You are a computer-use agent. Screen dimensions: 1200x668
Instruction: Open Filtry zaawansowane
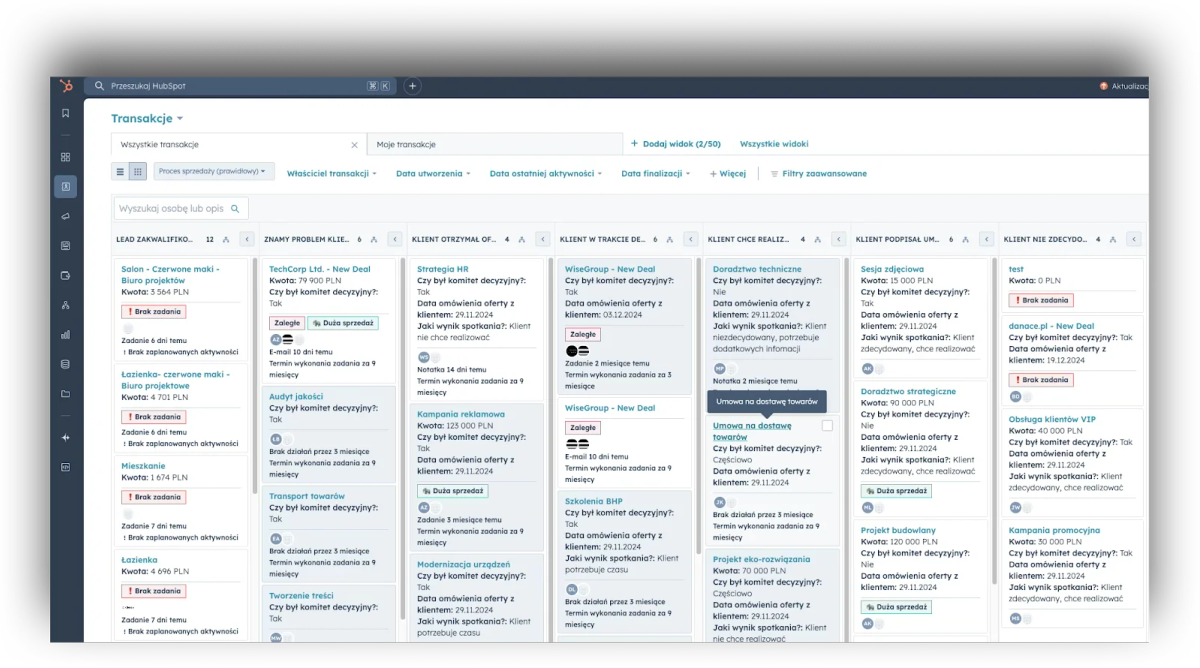819,174
